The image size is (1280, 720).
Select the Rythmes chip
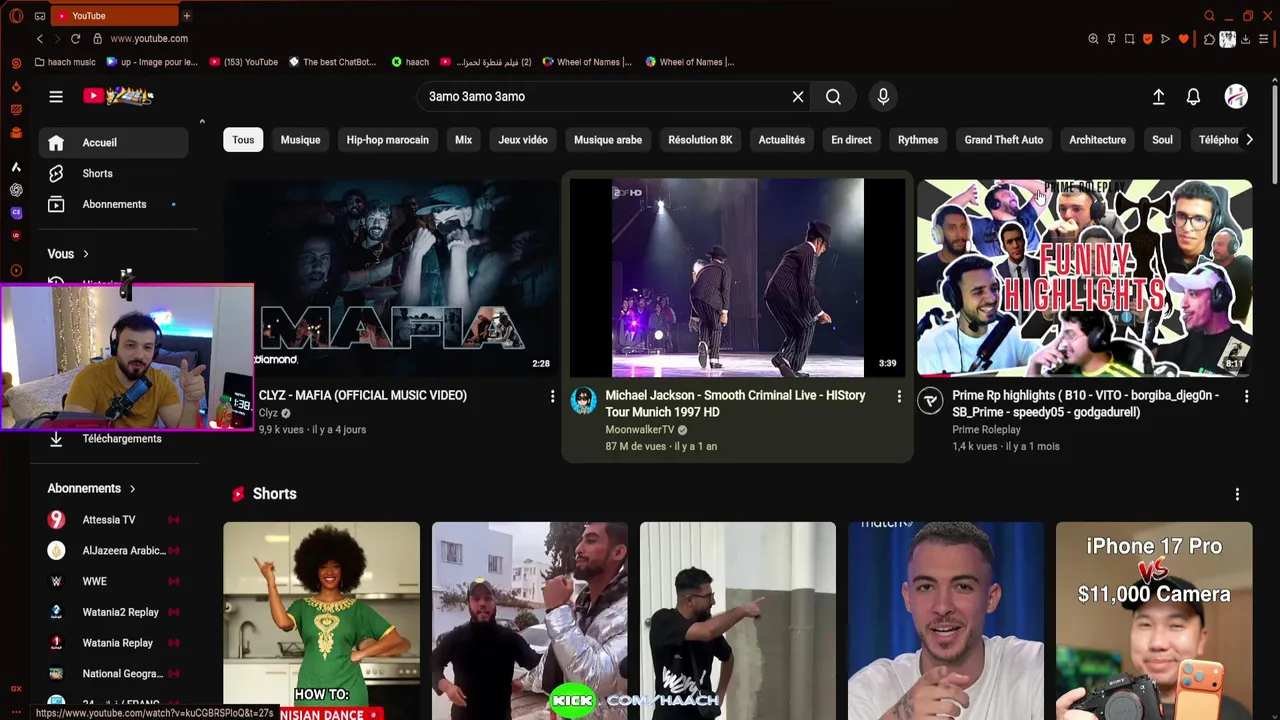pos(918,140)
